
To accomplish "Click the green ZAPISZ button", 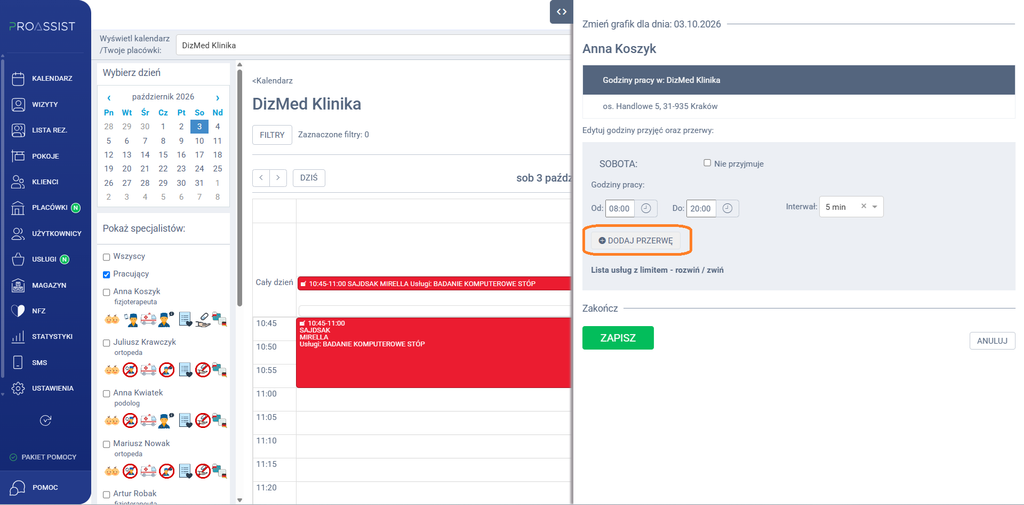I will [618, 338].
